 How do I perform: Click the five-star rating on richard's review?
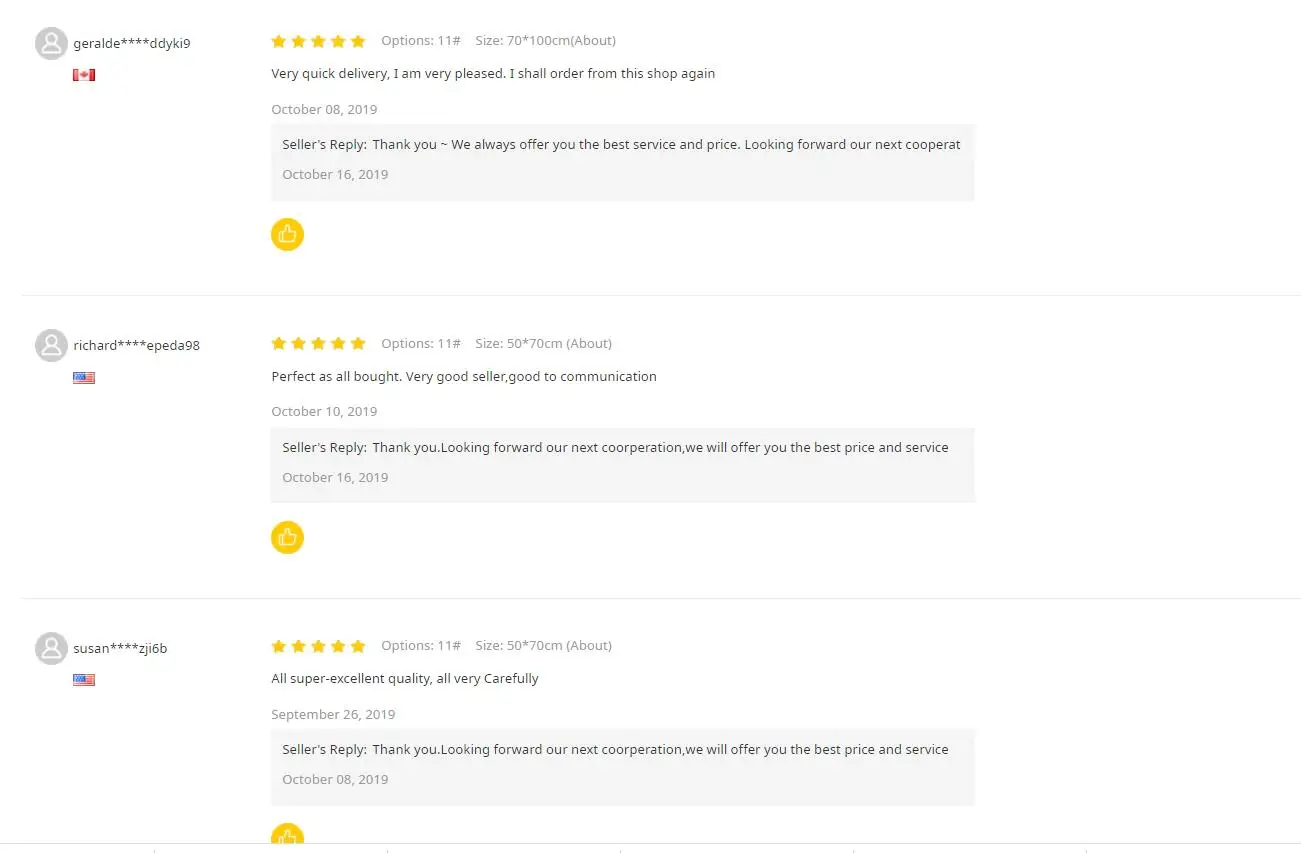318,343
